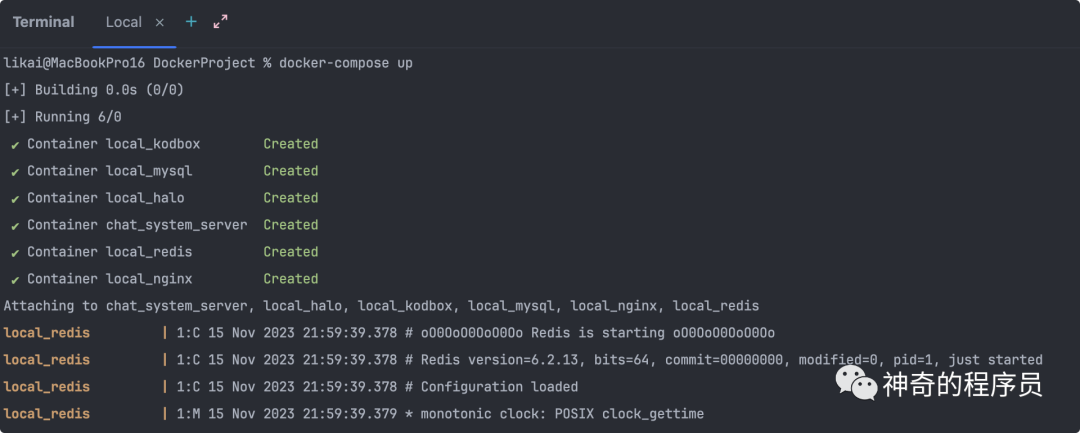1080x433 pixels.
Task: Click Created status for local_kodbox
Action: (291, 144)
